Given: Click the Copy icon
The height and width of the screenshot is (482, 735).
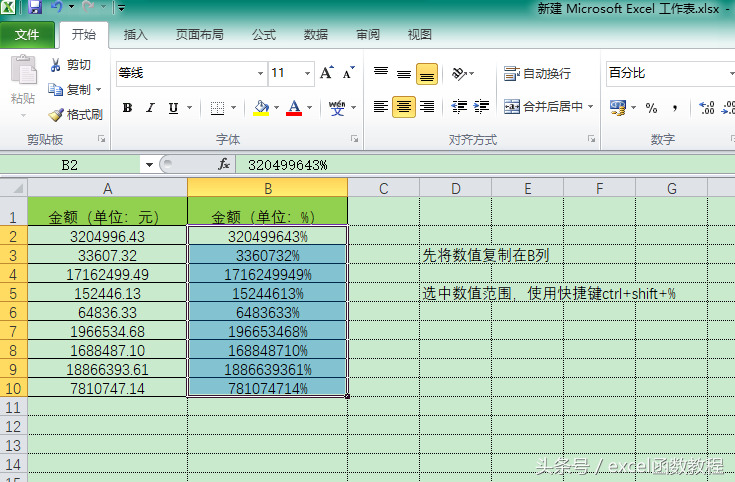Looking at the screenshot, I should coord(55,89).
